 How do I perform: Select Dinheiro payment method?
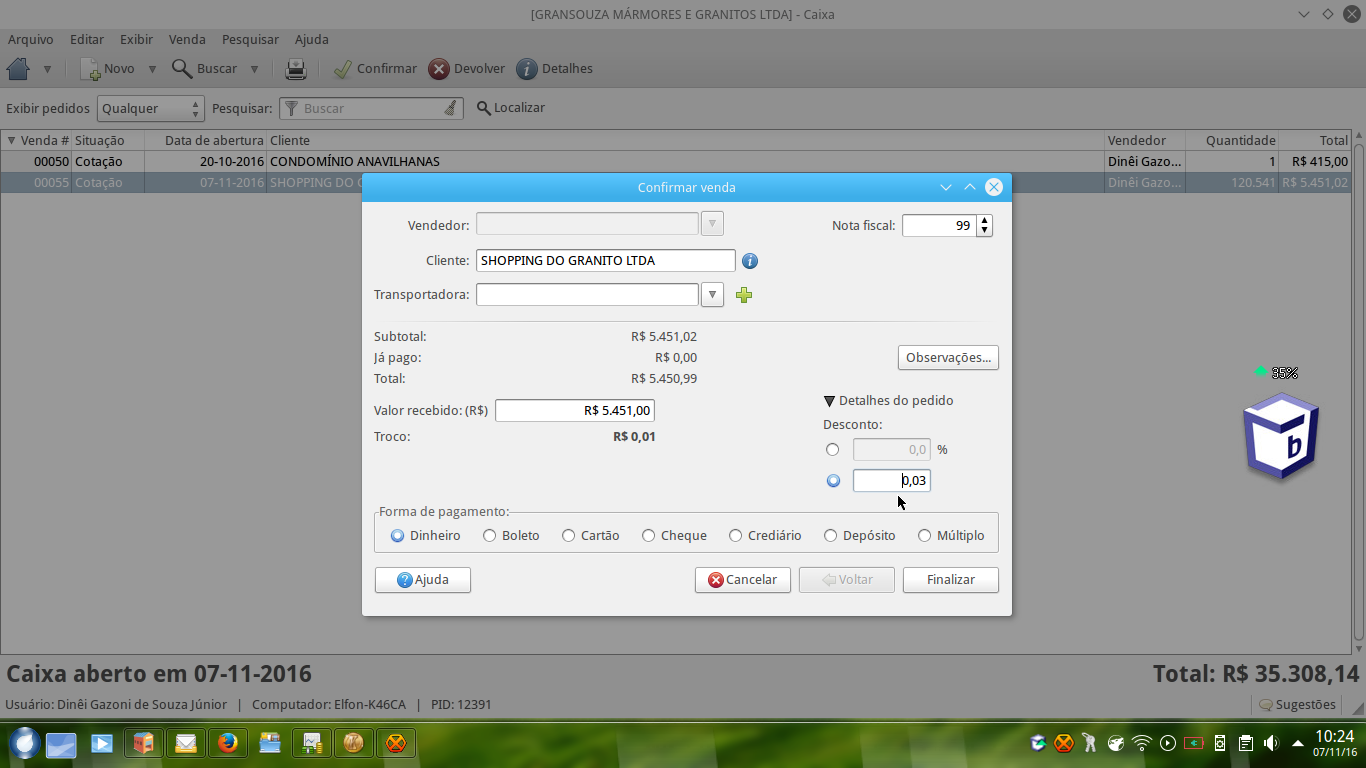[x=425, y=535]
